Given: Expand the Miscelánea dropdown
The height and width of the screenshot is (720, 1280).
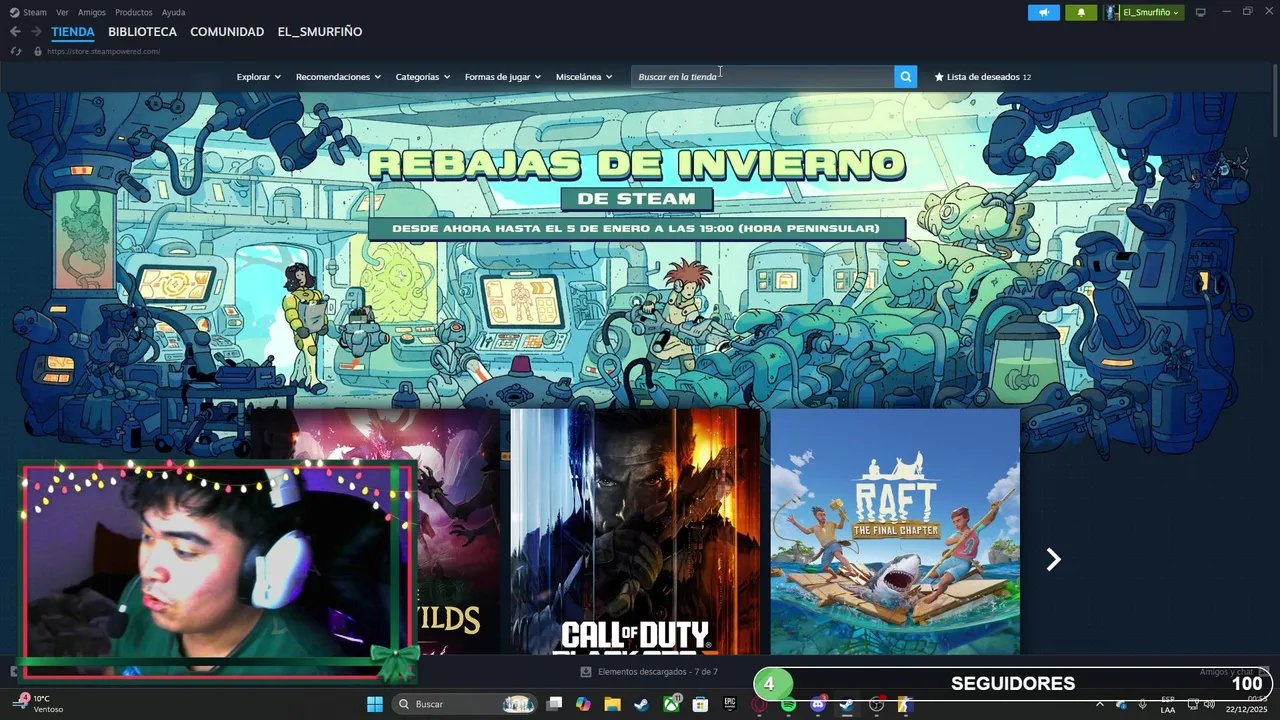Looking at the screenshot, I should pyautogui.click(x=584, y=77).
